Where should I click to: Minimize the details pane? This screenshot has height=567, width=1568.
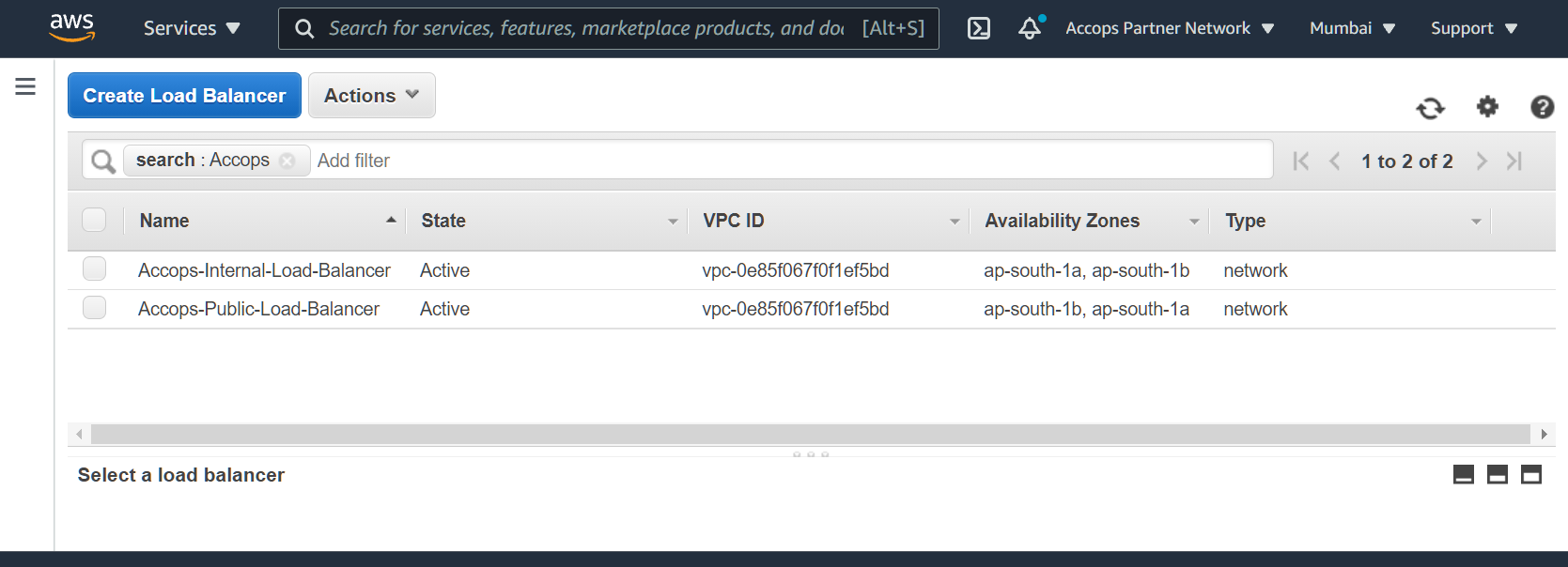[x=1464, y=475]
